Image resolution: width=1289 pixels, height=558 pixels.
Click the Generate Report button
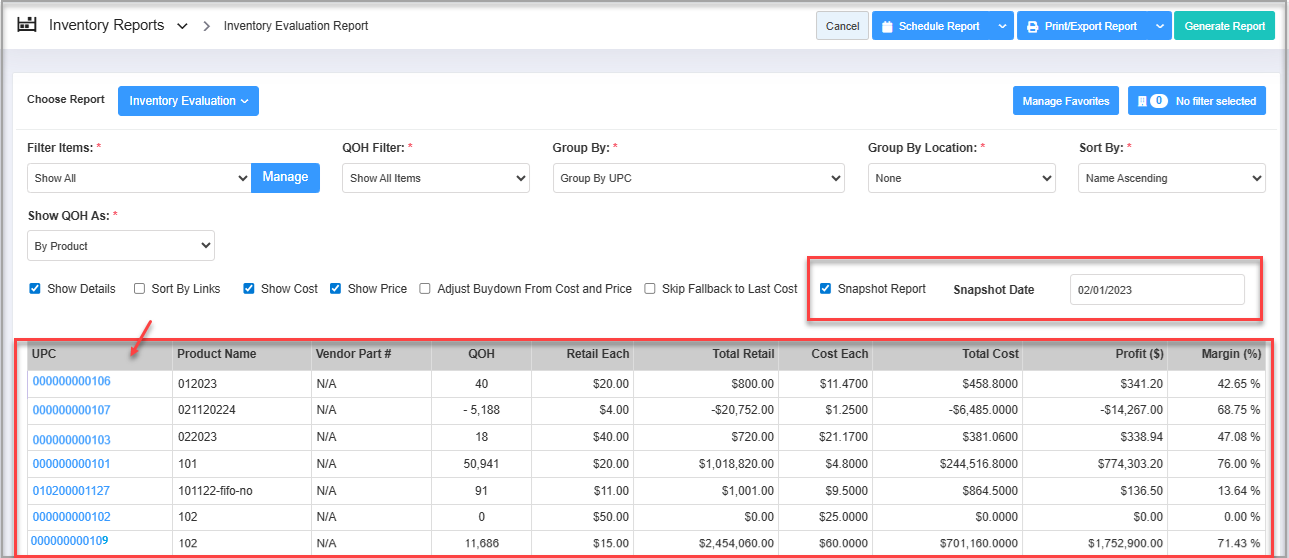pyautogui.click(x=1224, y=26)
